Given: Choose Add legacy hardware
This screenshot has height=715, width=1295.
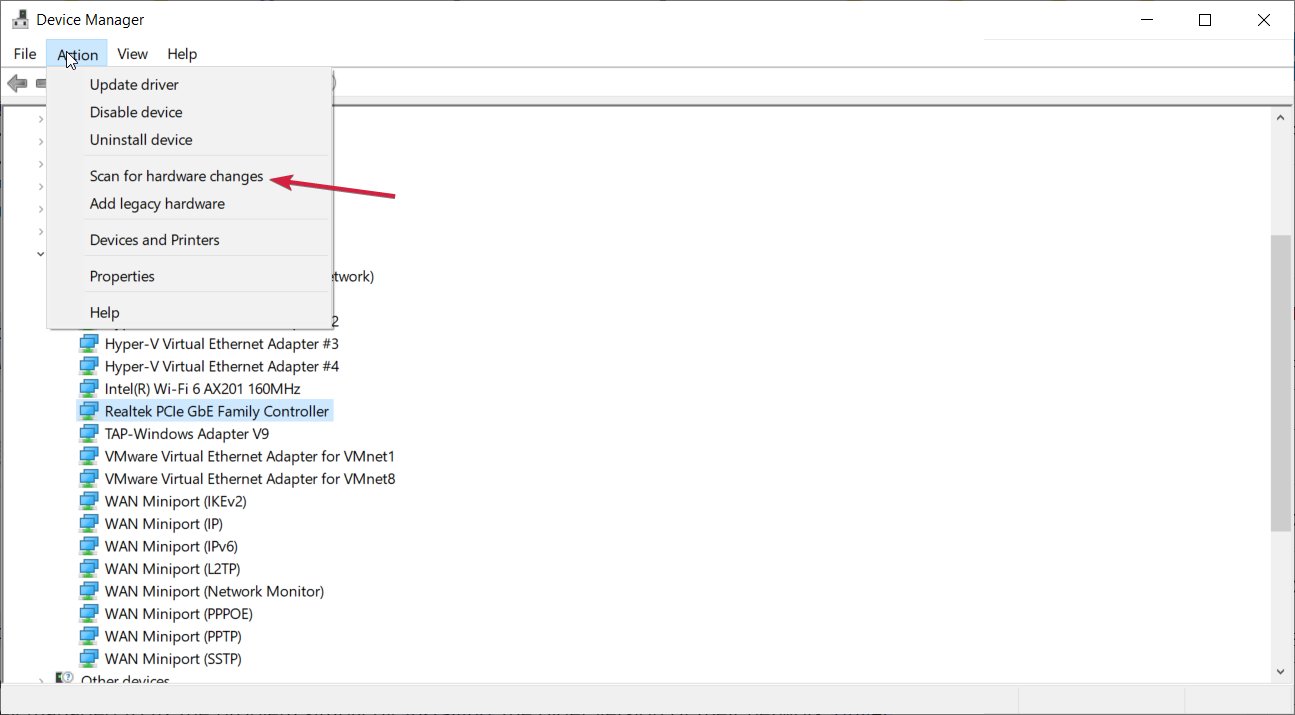Looking at the screenshot, I should click(x=189, y=203).
